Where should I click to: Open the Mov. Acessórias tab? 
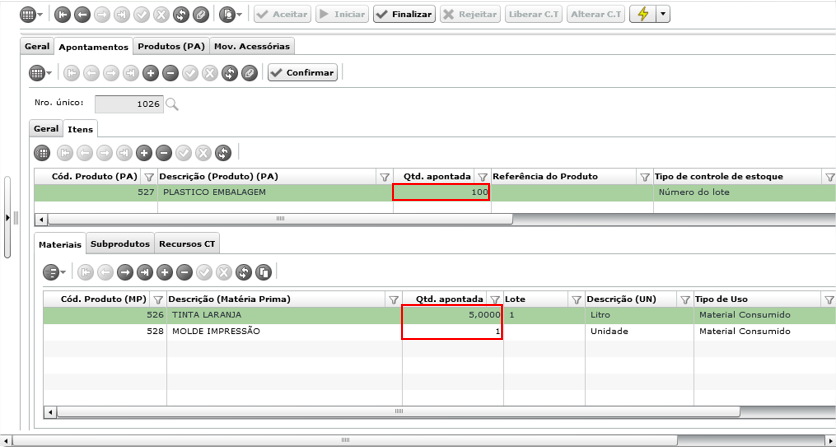point(252,46)
